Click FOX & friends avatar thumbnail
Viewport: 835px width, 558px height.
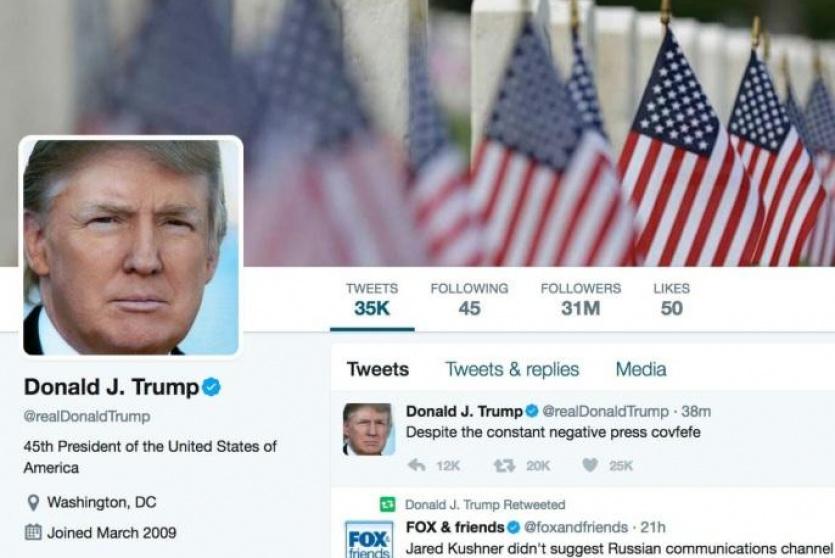tap(369, 539)
